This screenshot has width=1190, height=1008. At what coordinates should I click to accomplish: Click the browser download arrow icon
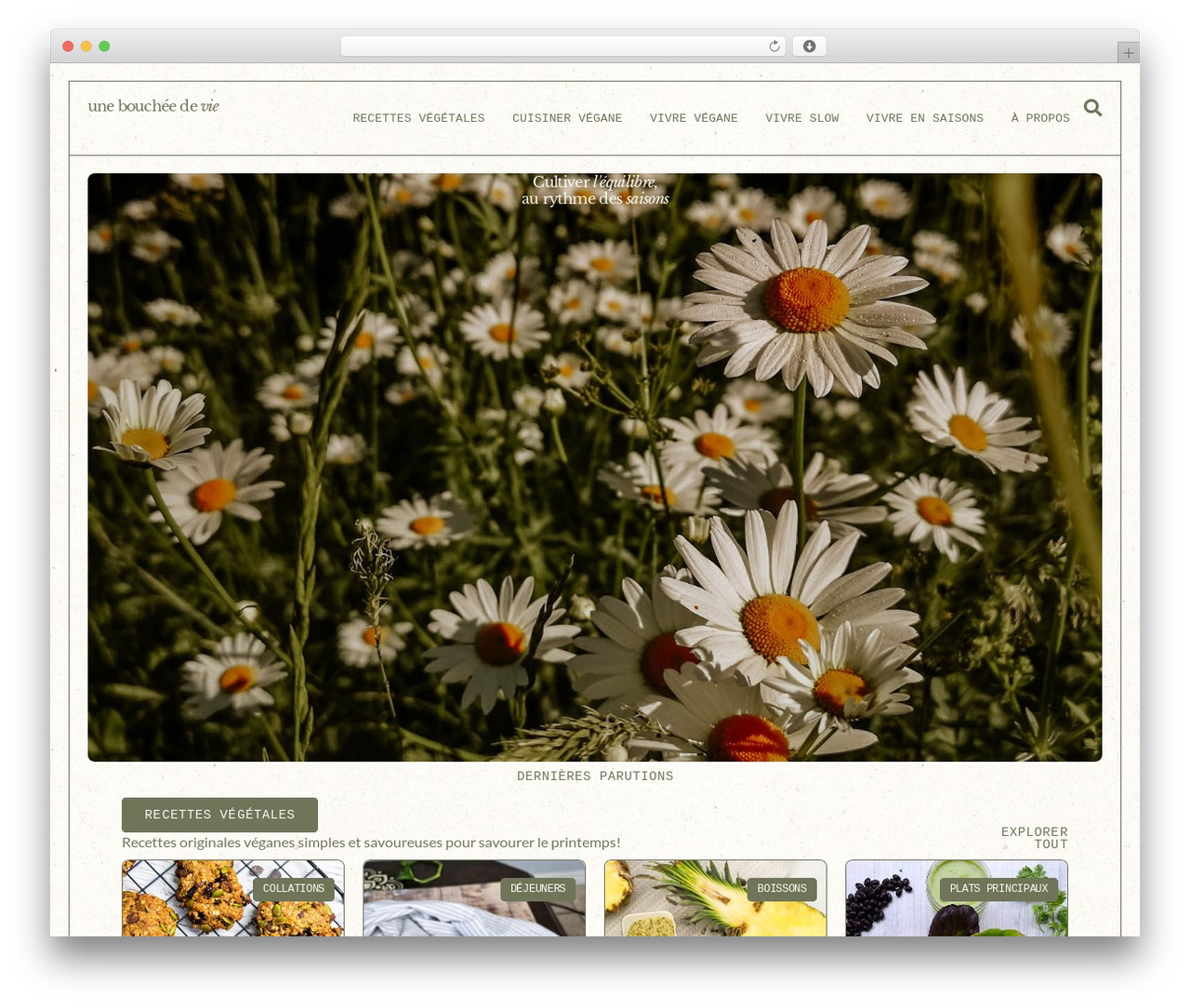coord(809,46)
